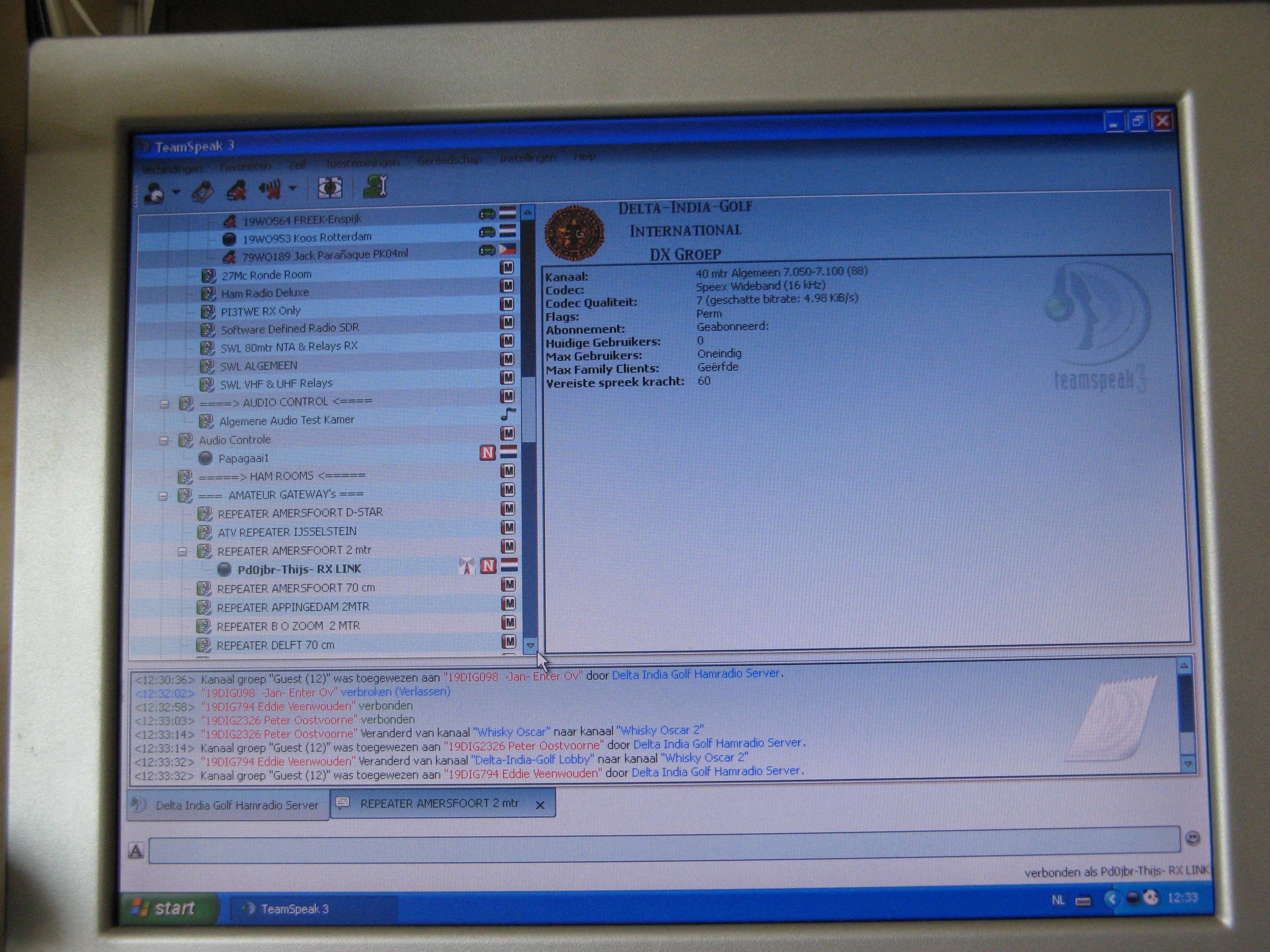Click the chat message input field
The height and width of the screenshot is (952, 1270).
point(664,845)
